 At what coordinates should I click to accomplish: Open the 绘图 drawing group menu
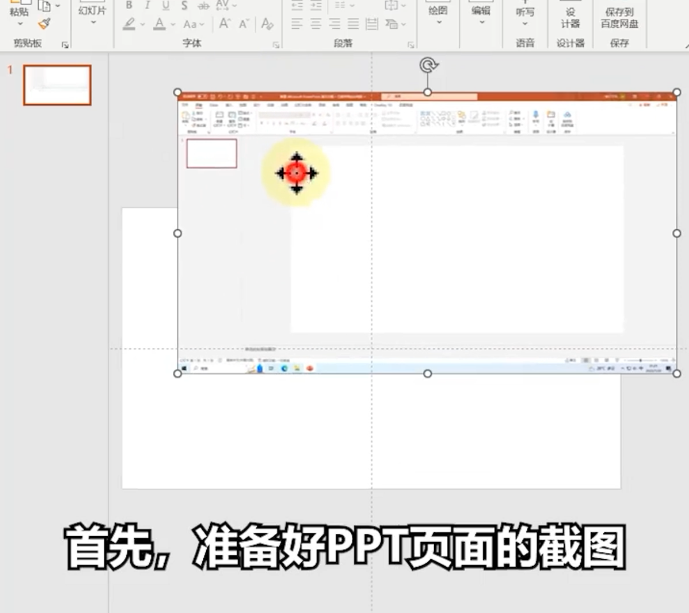pyautogui.click(x=438, y=13)
